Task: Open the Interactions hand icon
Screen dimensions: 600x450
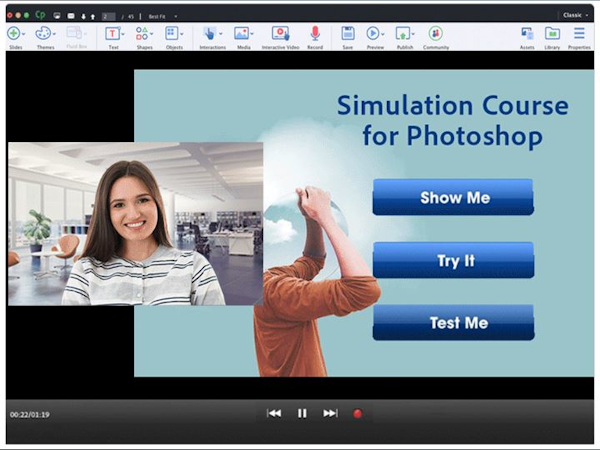Action: (x=209, y=33)
